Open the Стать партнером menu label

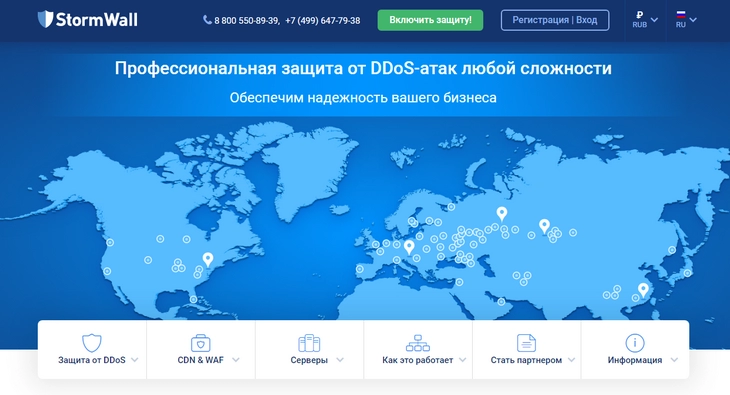(x=526, y=360)
